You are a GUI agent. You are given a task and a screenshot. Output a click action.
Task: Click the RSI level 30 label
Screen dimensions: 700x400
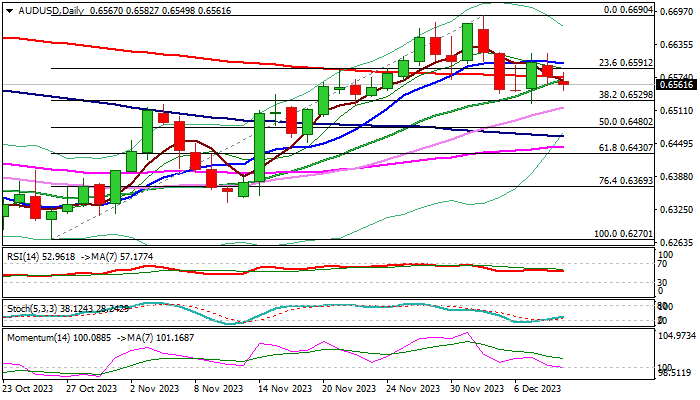(x=662, y=283)
